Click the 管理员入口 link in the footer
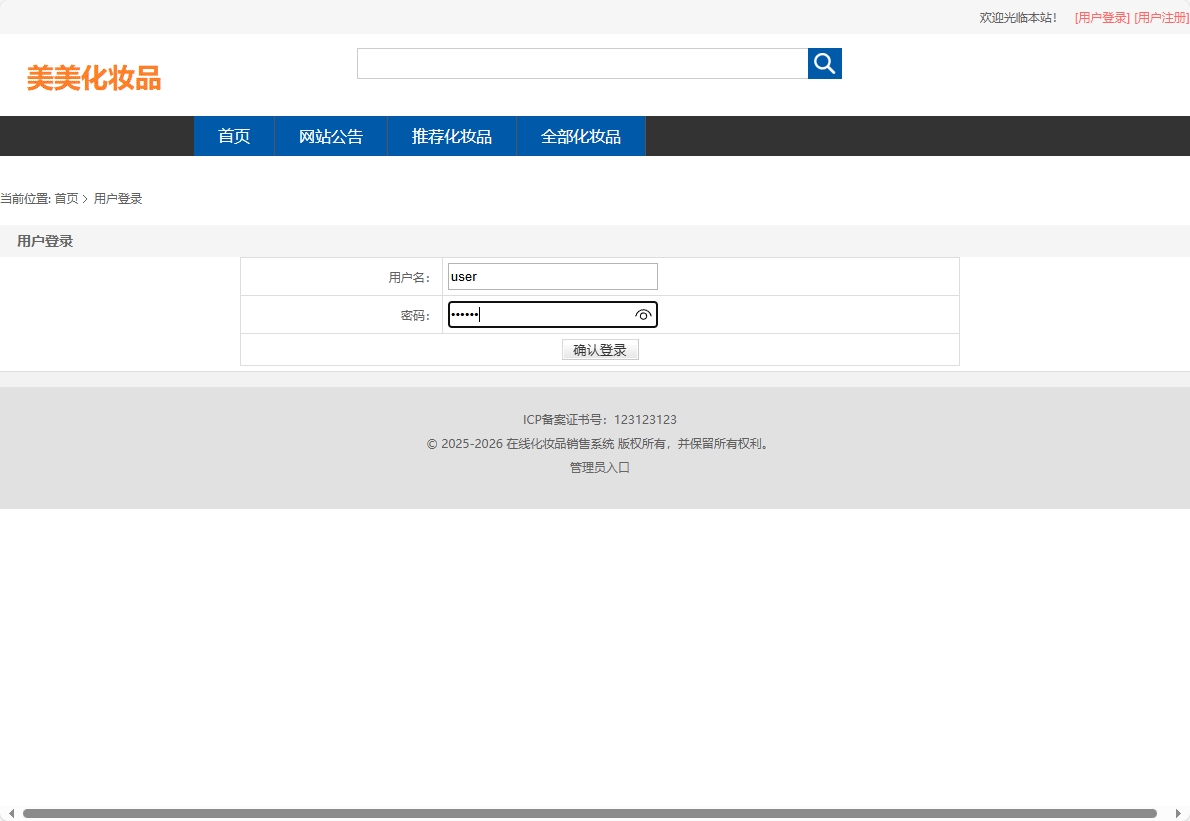Image resolution: width=1190 pixels, height=821 pixels. pyautogui.click(x=599, y=467)
